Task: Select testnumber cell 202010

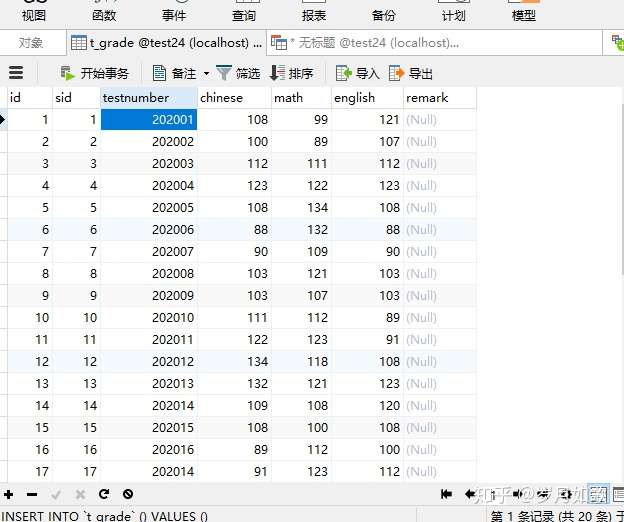Action: [149, 317]
